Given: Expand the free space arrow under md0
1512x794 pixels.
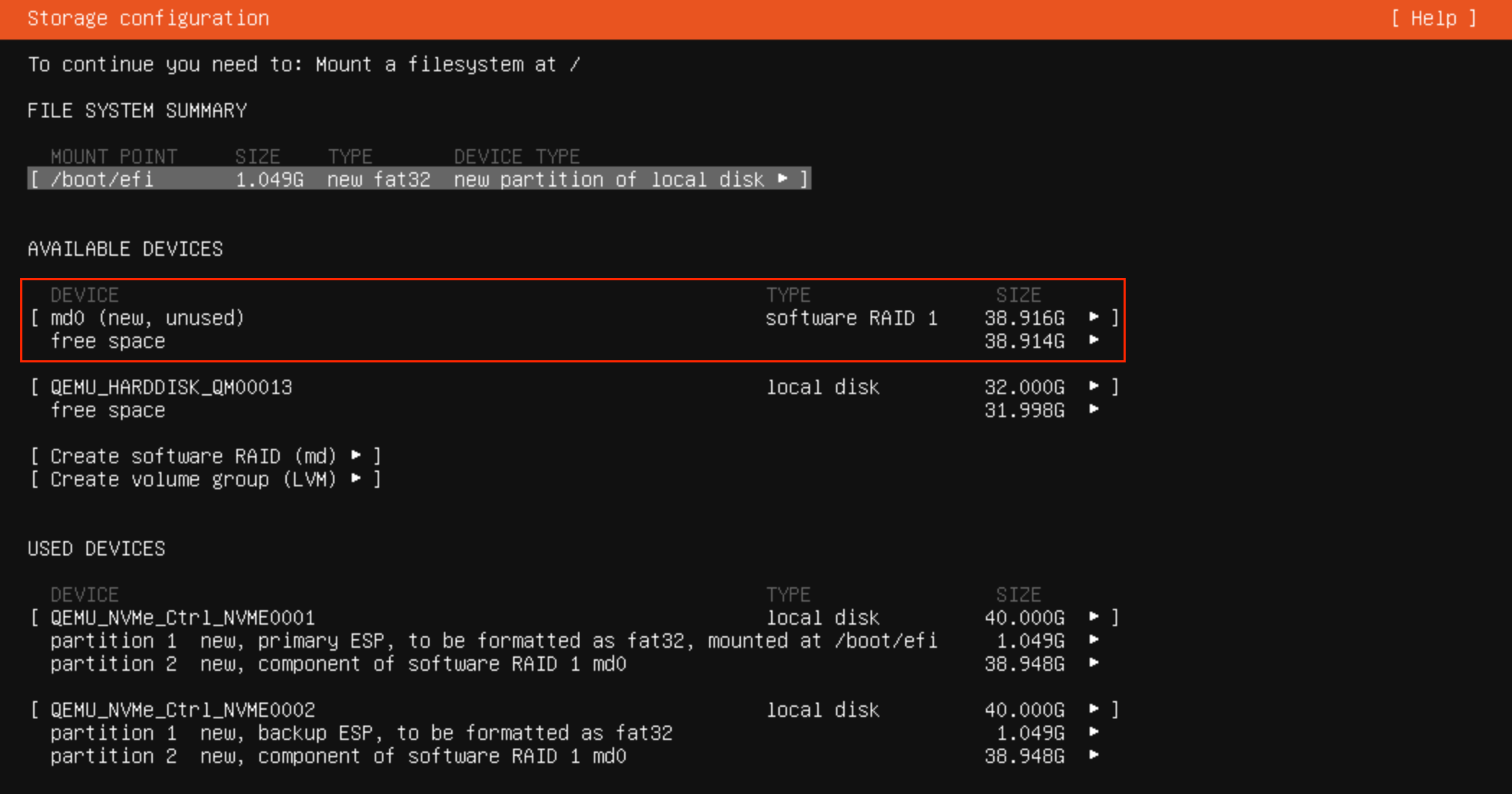Looking at the screenshot, I should click(x=1093, y=341).
